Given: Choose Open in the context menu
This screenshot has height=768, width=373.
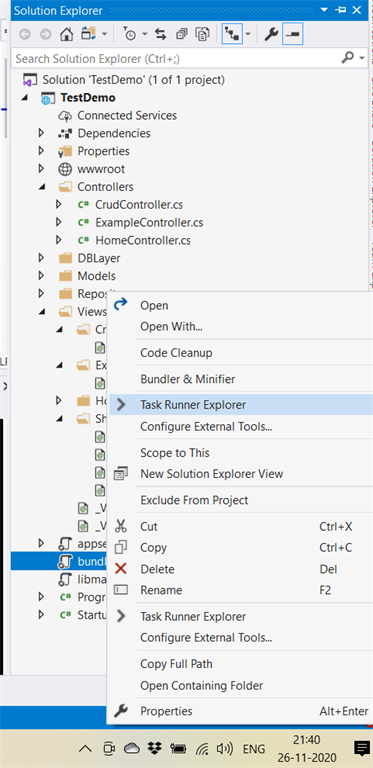Looking at the screenshot, I should pyautogui.click(x=154, y=305).
